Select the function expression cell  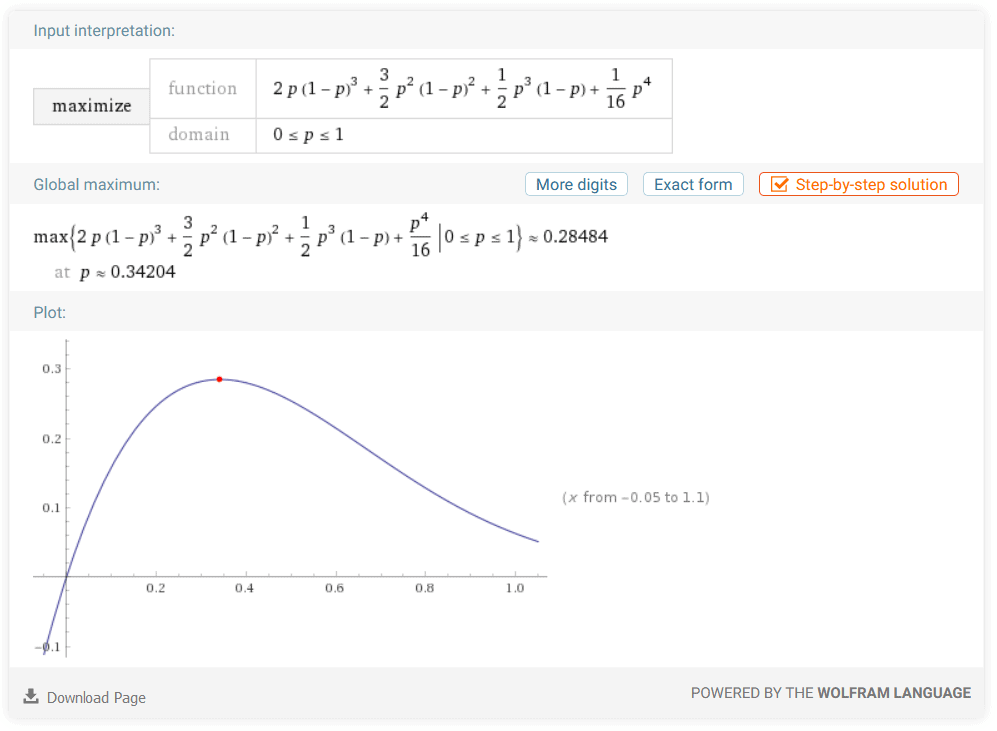pos(463,89)
